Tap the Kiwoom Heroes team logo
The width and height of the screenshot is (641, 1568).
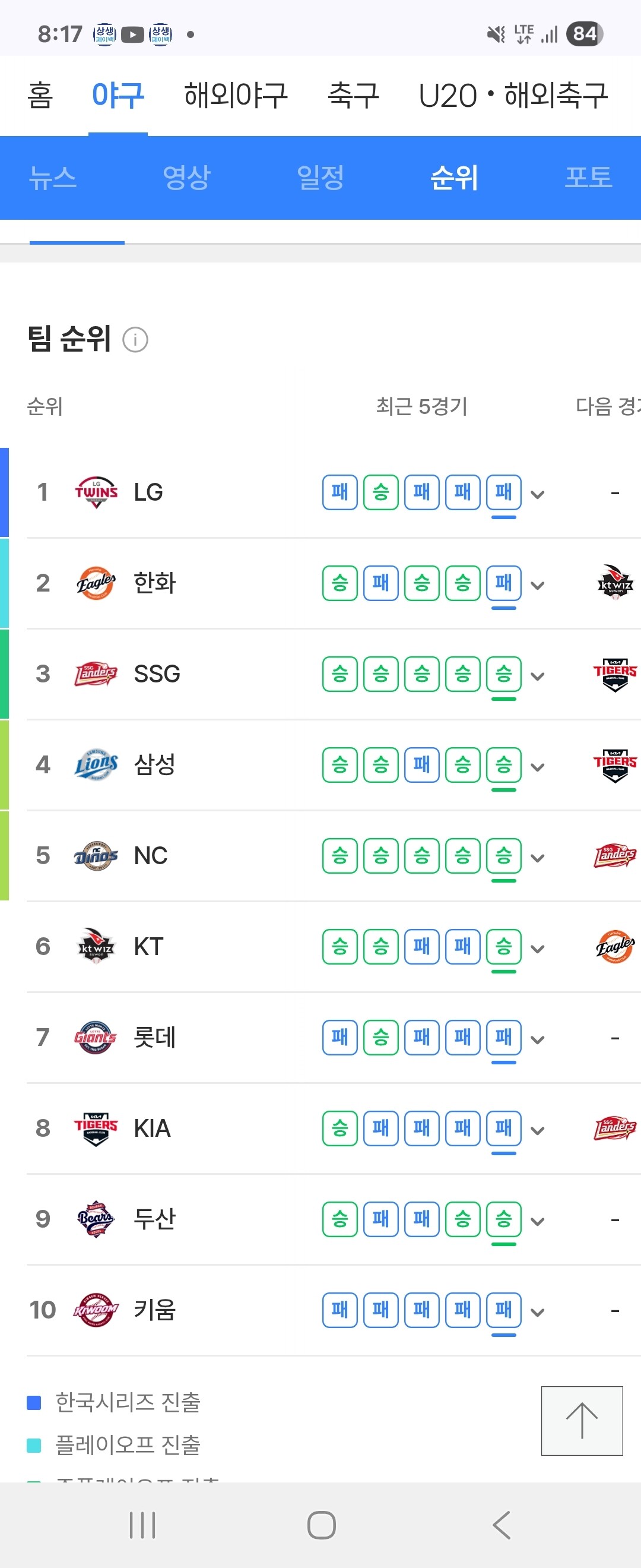(x=96, y=1309)
